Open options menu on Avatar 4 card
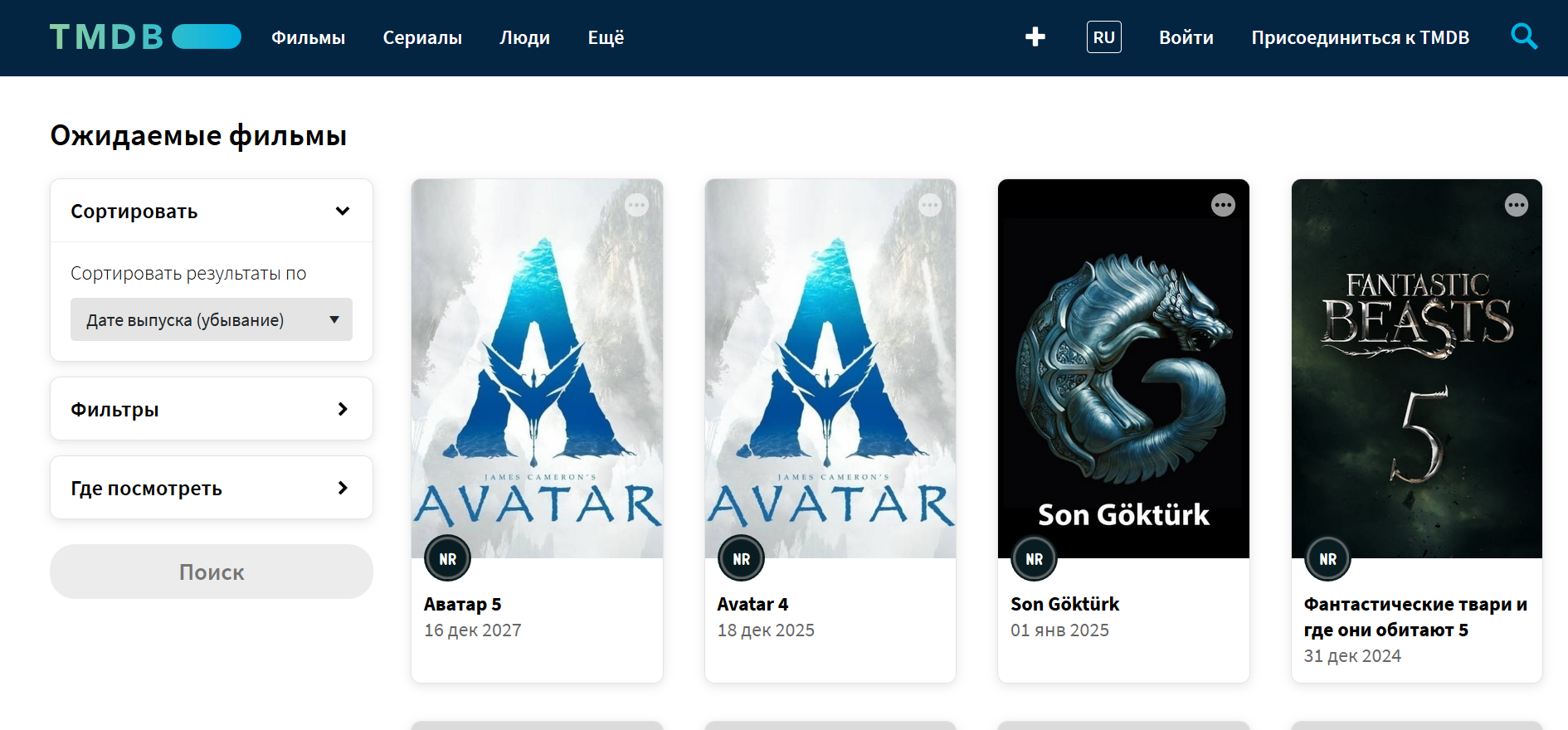Image resolution: width=1568 pixels, height=730 pixels. pyautogui.click(x=930, y=205)
